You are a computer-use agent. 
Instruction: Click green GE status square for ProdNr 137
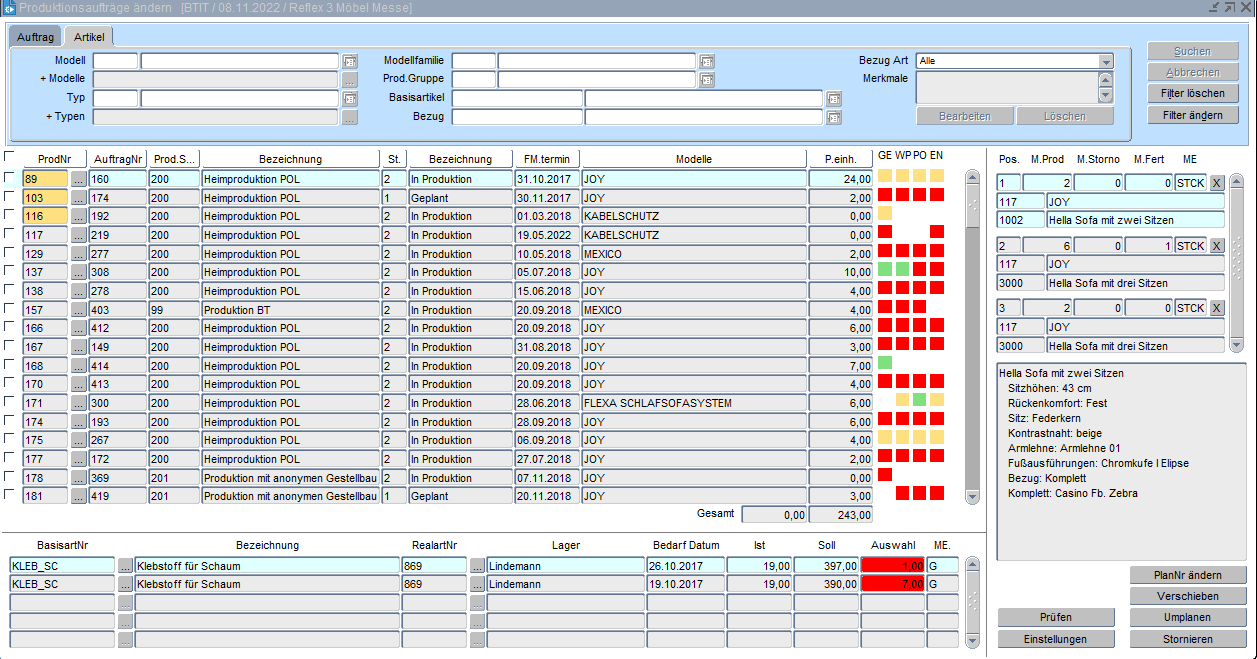pyautogui.click(x=885, y=270)
